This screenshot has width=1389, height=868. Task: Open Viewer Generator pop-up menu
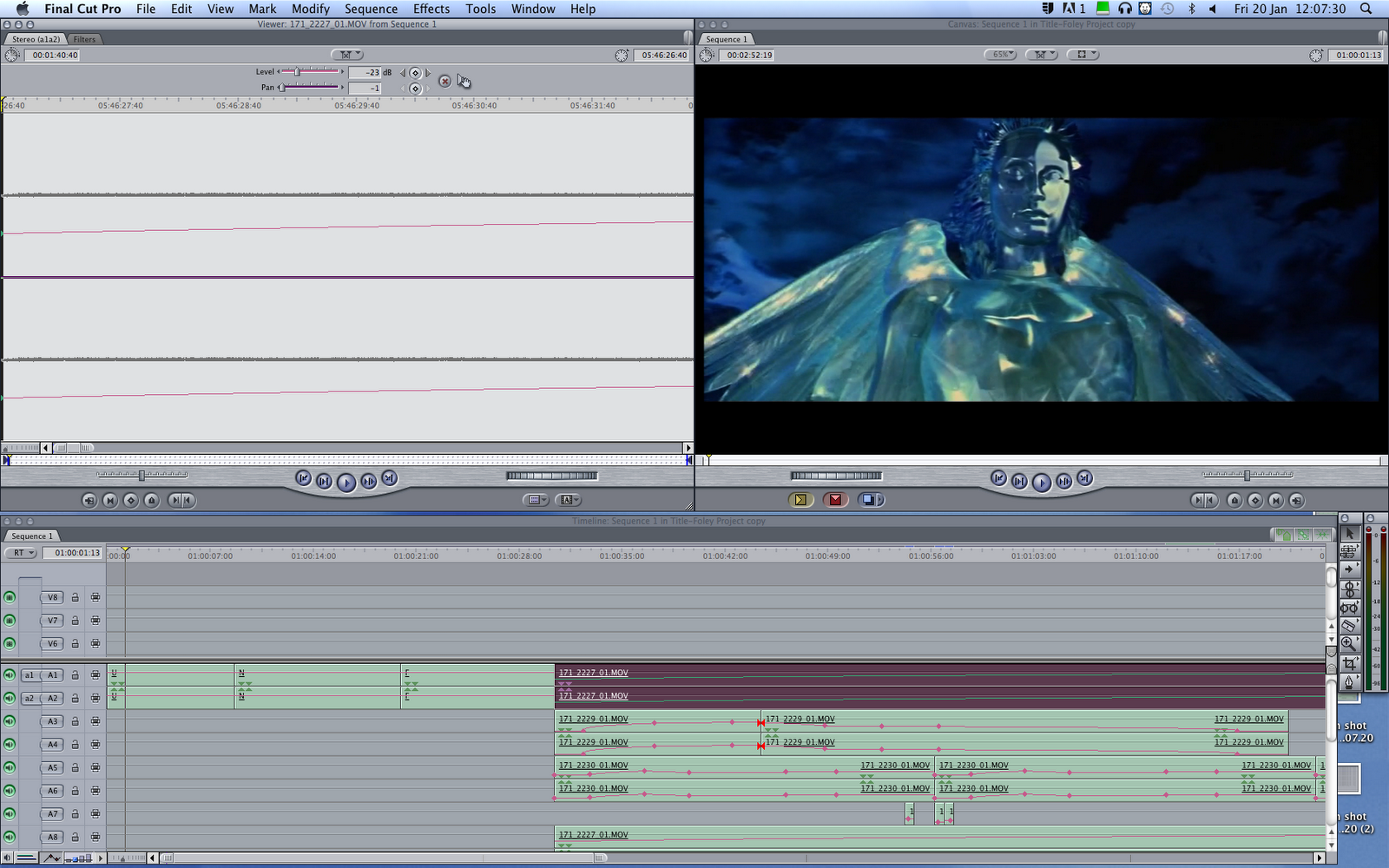click(569, 500)
